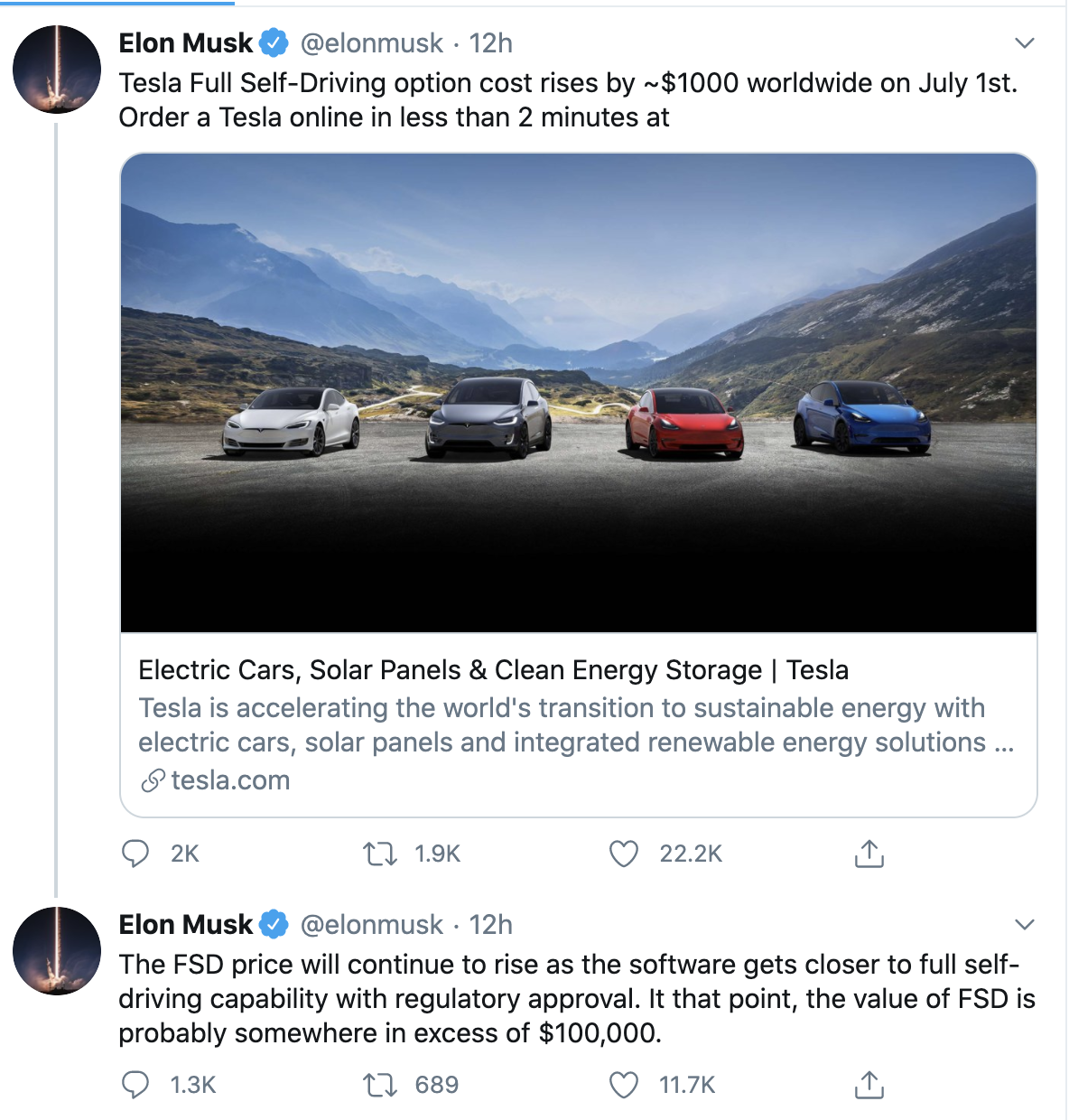1069x1120 pixels.
Task: Like the tweet with 22.2K likes
Action: [x=624, y=854]
